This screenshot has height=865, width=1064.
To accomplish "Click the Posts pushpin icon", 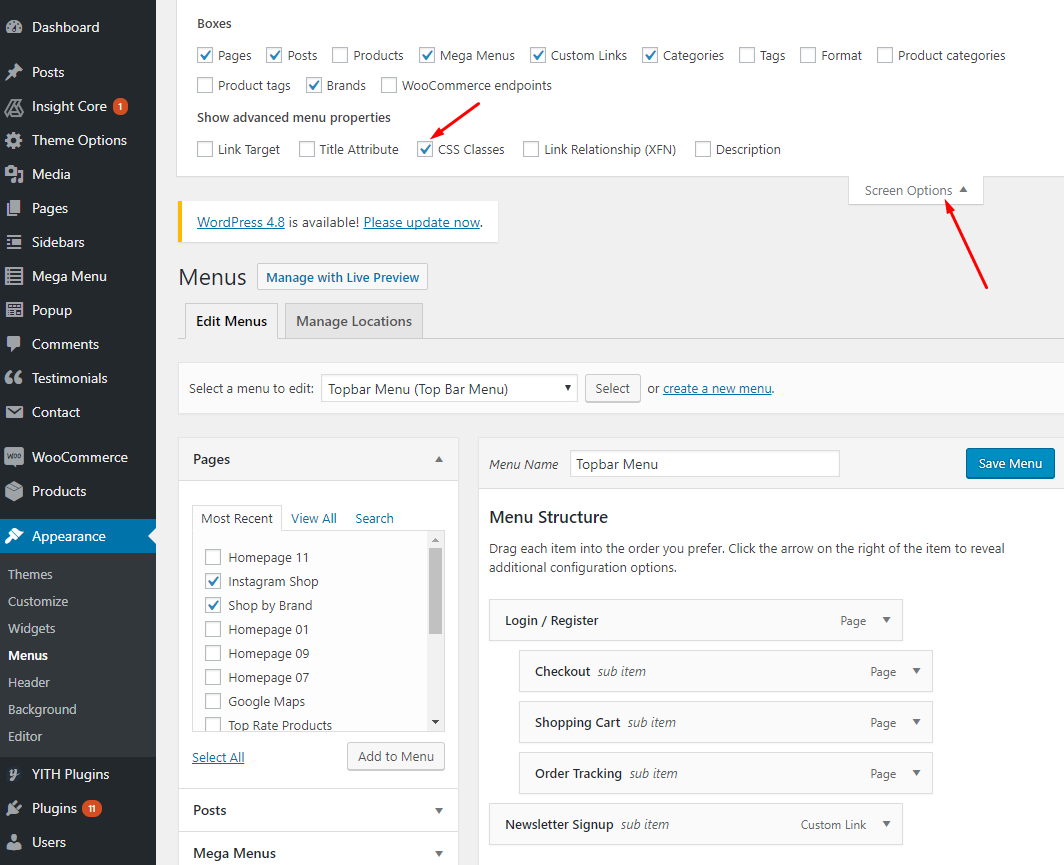I will click(14, 72).
